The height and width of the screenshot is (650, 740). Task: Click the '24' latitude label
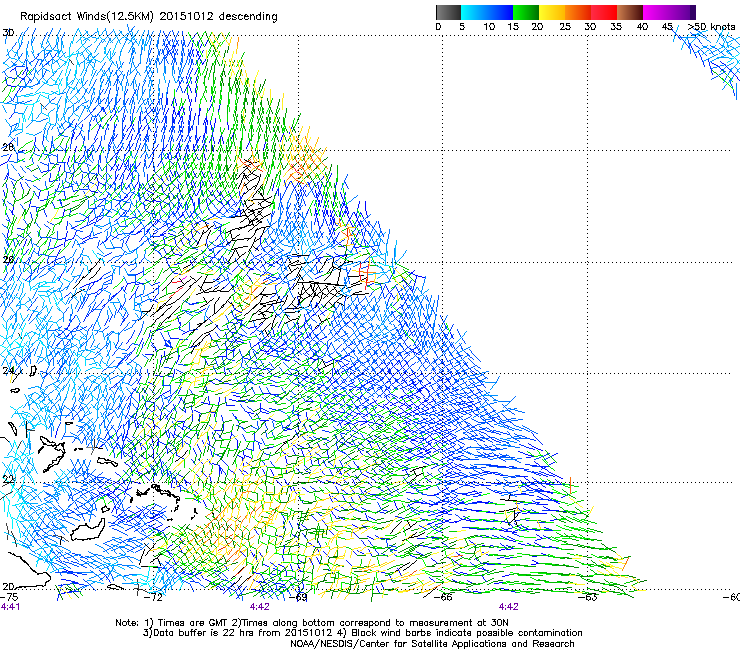tap(8, 371)
